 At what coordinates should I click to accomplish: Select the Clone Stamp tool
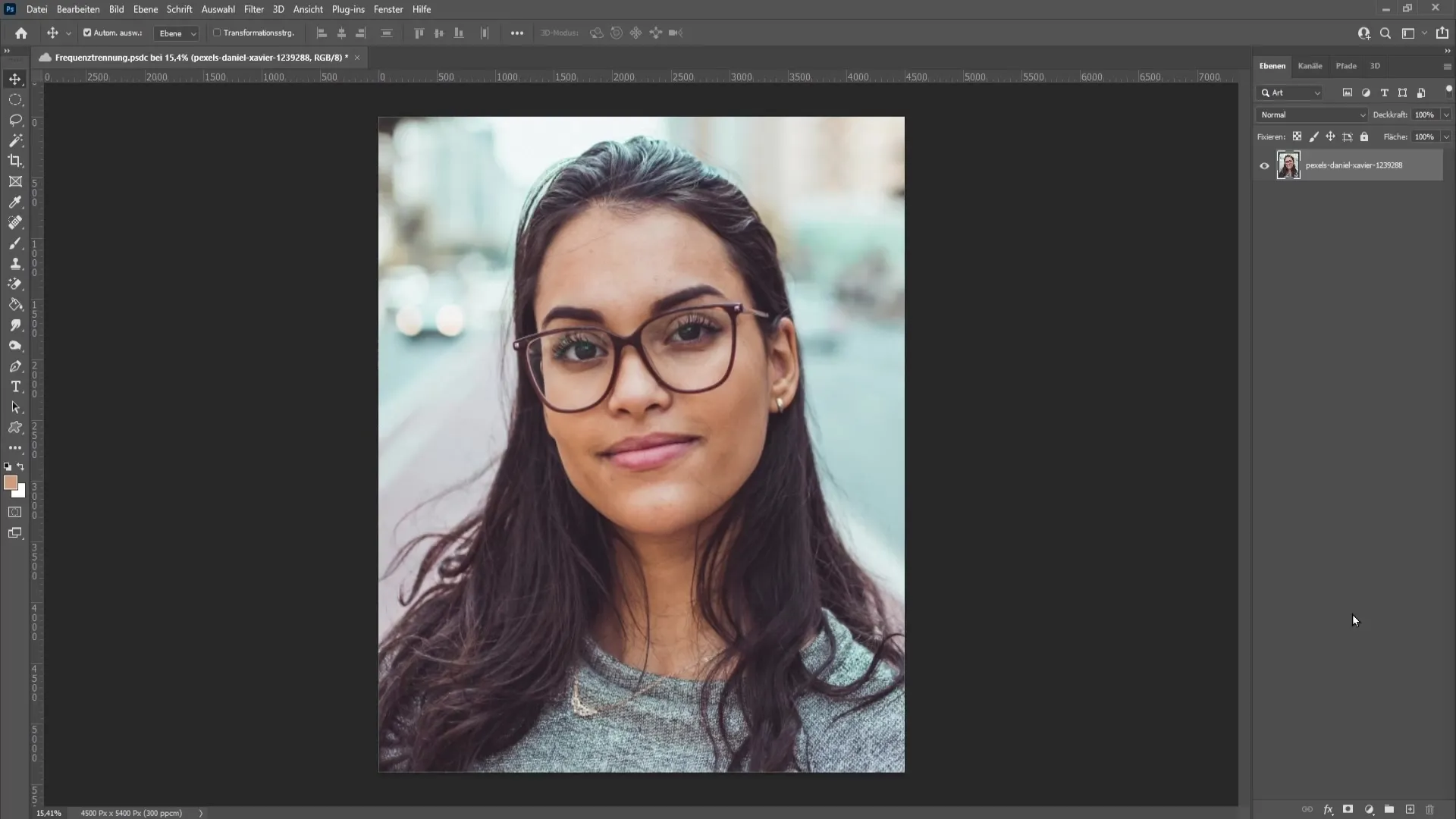(x=15, y=264)
